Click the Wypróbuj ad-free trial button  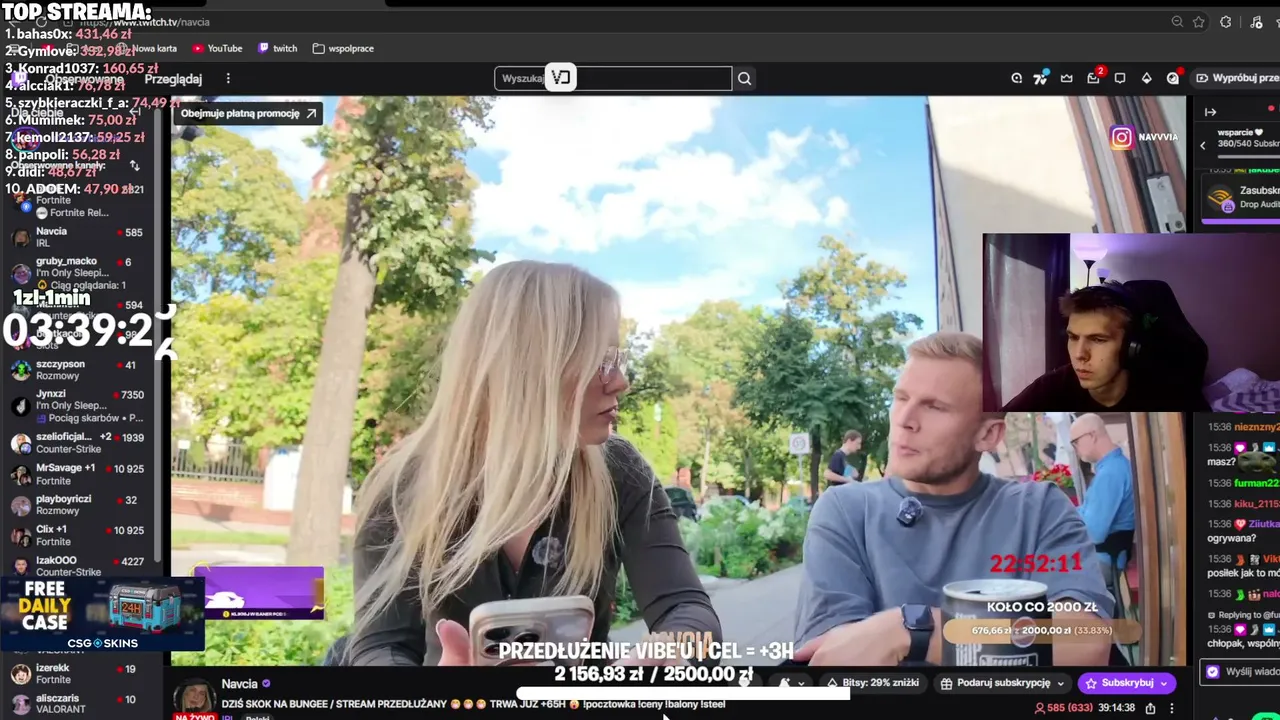pyautogui.click(x=1236, y=78)
